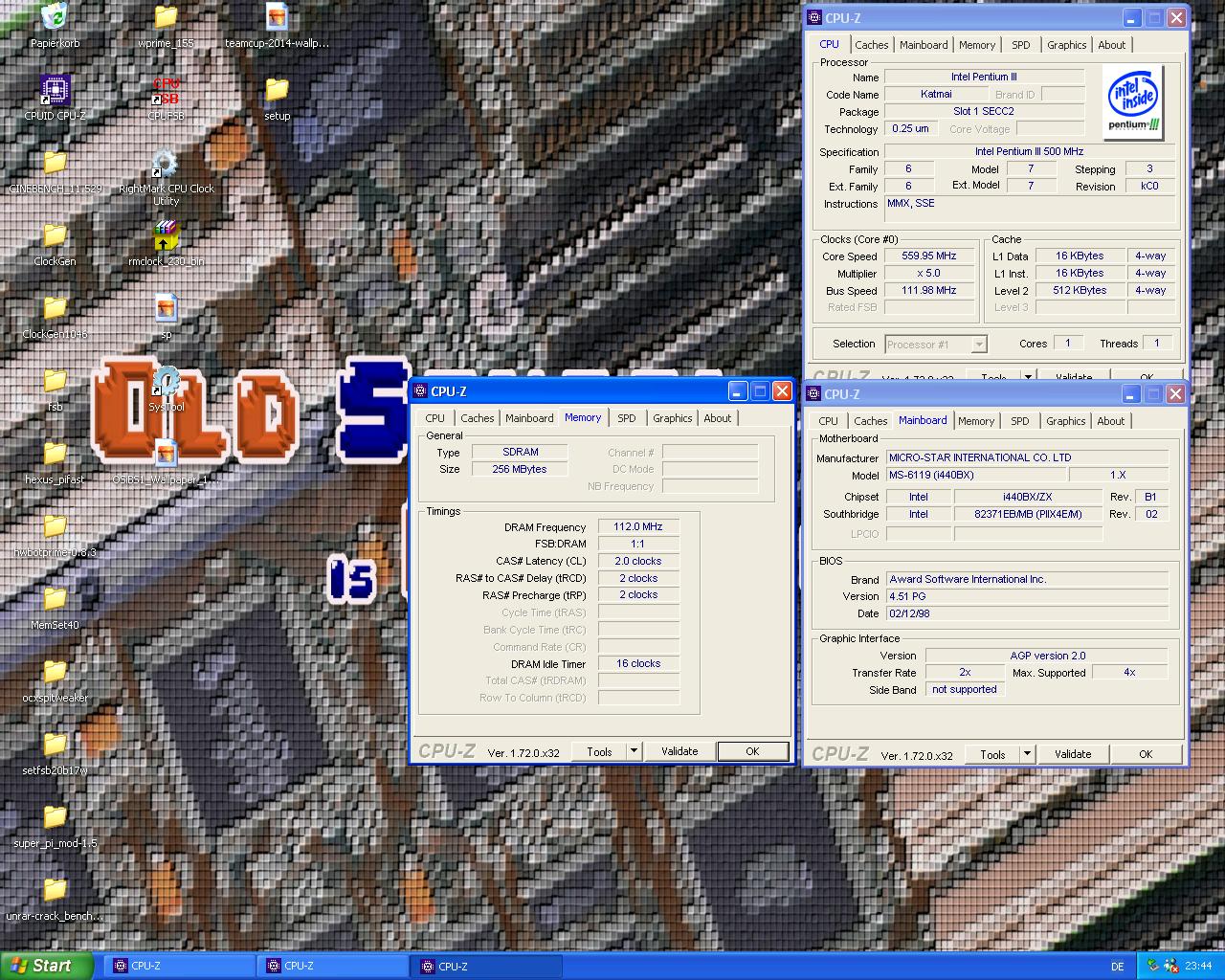Open the OSBS1_Wallpaper image file
The height and width of the screenshot is (980, 1225).
(x=166, y=454)
